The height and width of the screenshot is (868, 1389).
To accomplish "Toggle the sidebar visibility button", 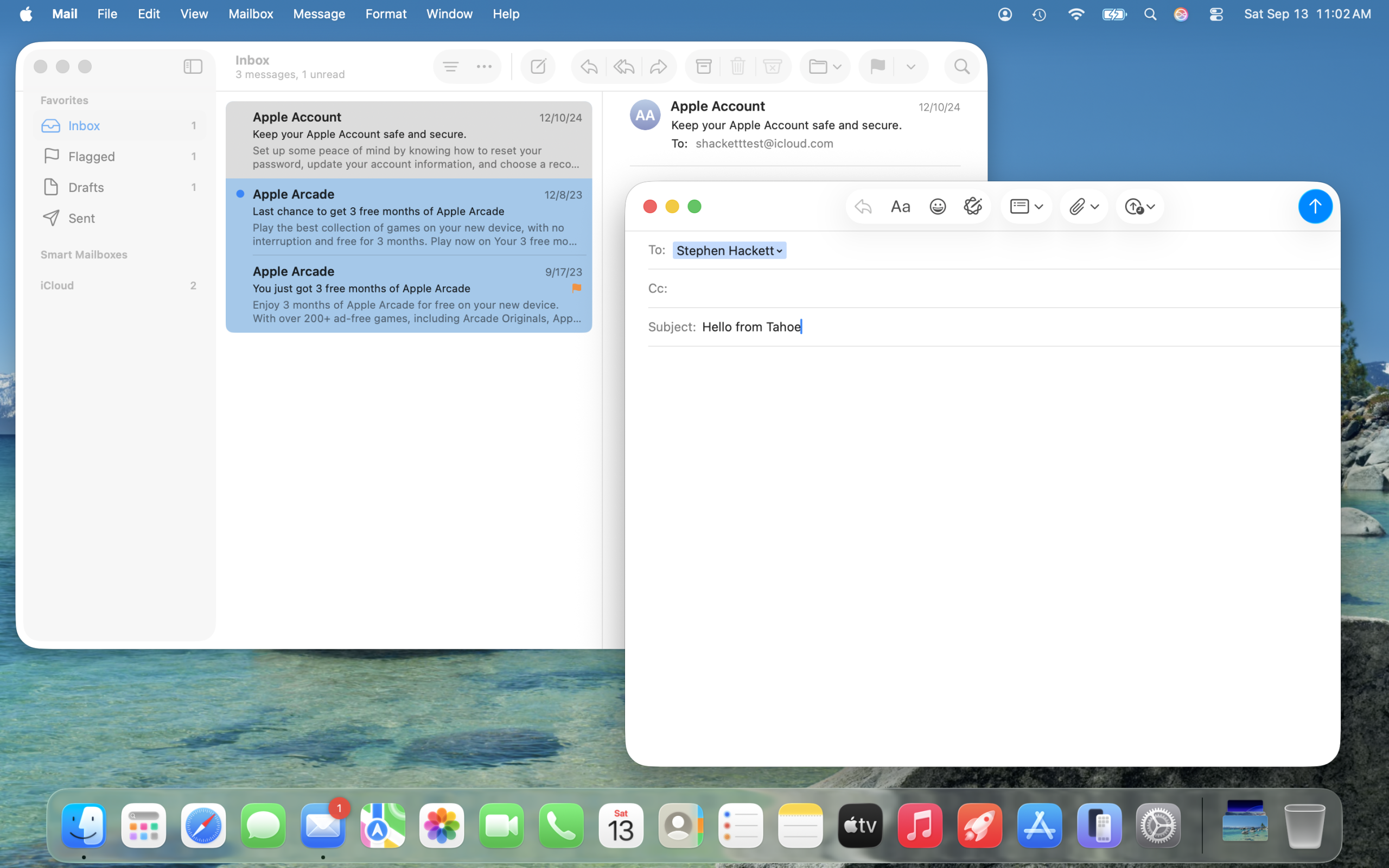I will tap(193, 67).
